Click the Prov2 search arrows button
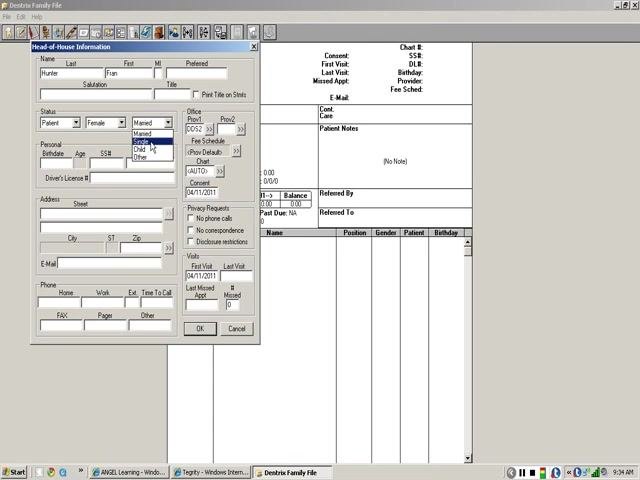This screenshot has height=480, width=640. click(x=241, y=129)
